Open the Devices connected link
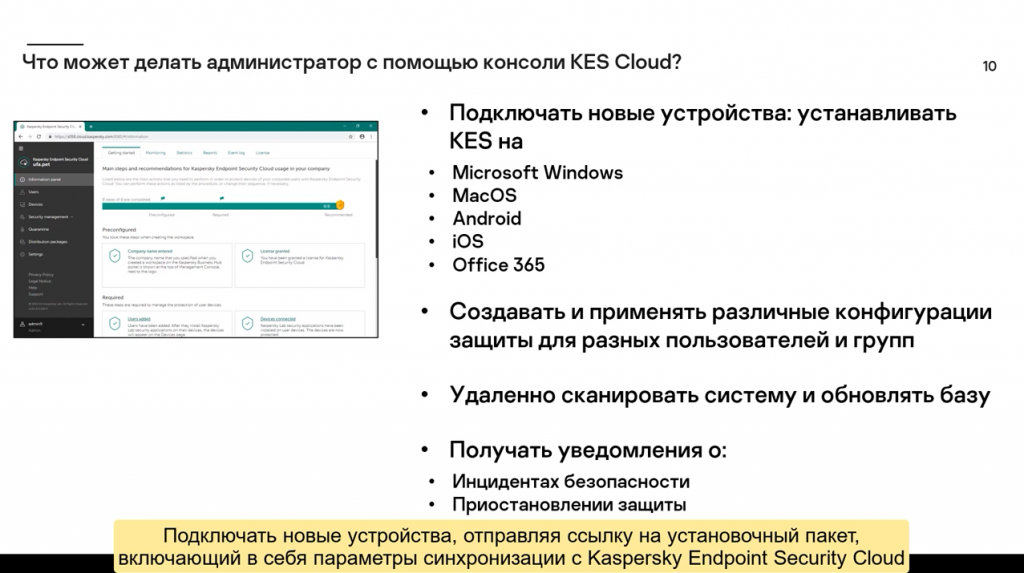1024x573 pixels. click(x=278, y=319)
